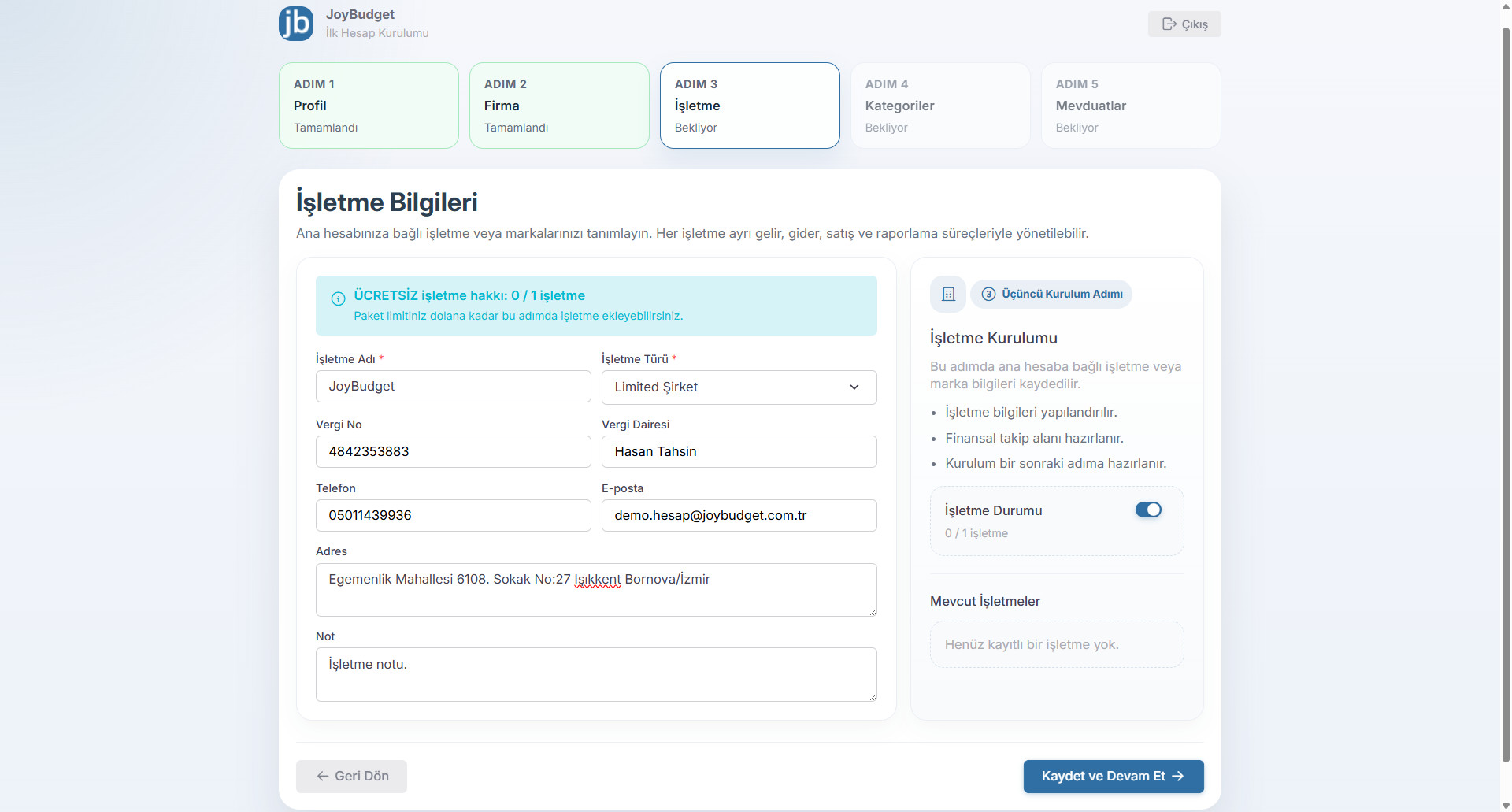Screen dimensions: 1512x812
Task: Click inside the Adres text area
Action: pyautogui.click(x=596, y=590)
